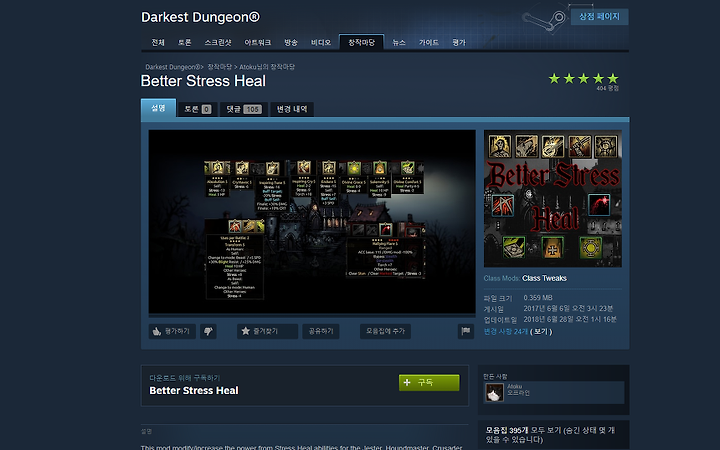
Task: Open the 모음집 395개 collections link
Action: [507, 430]
